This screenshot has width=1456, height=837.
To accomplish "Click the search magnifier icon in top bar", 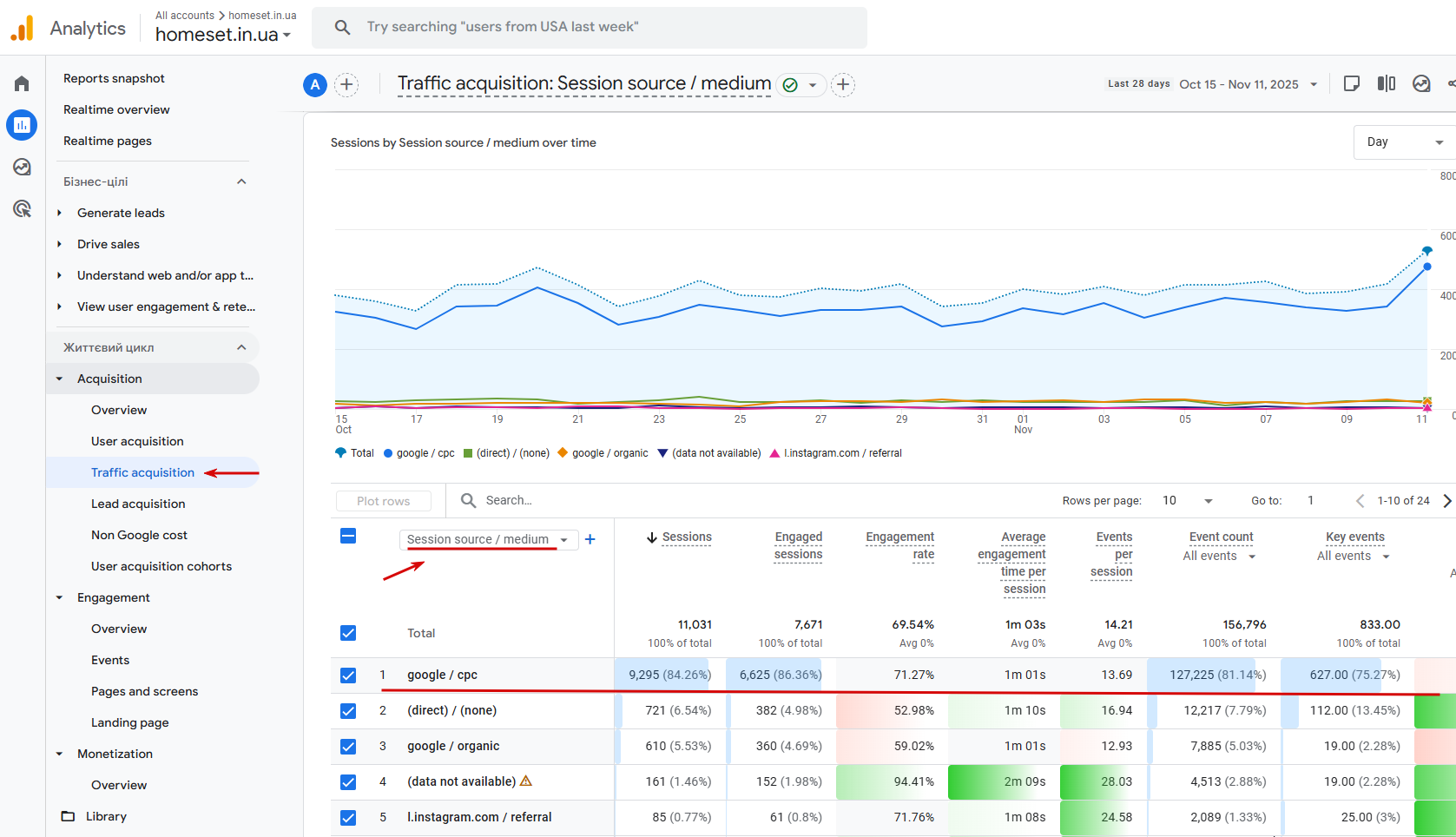I will click(x=343, y=27).
